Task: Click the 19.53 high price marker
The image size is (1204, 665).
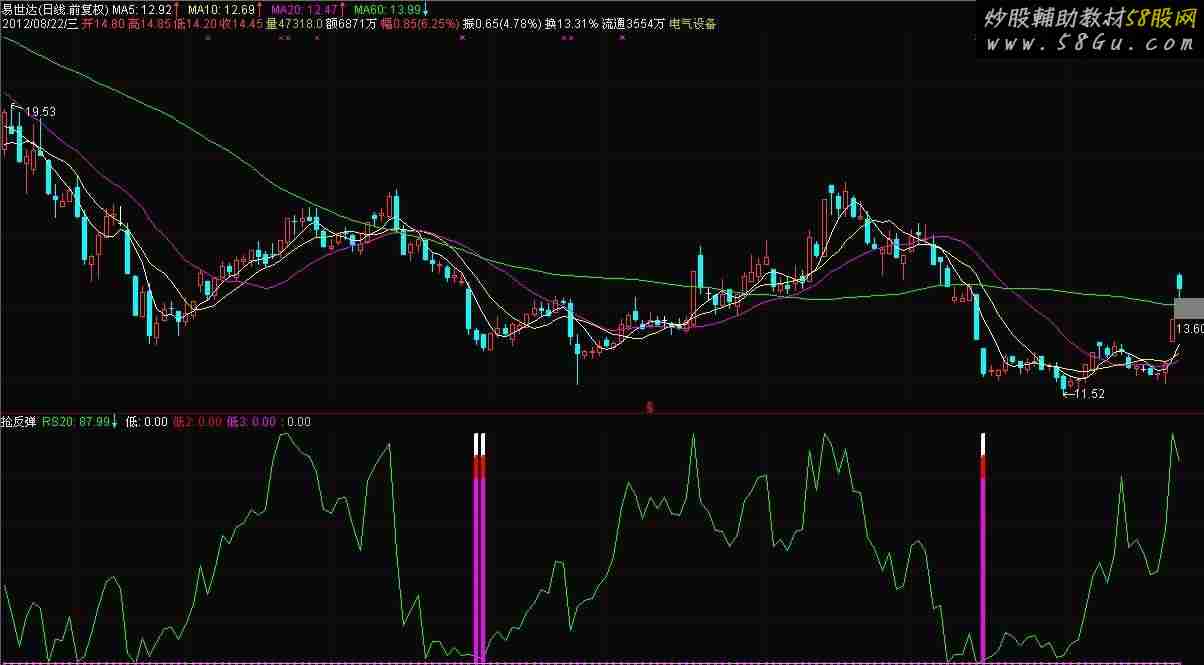Action: [x=39, y=113]
